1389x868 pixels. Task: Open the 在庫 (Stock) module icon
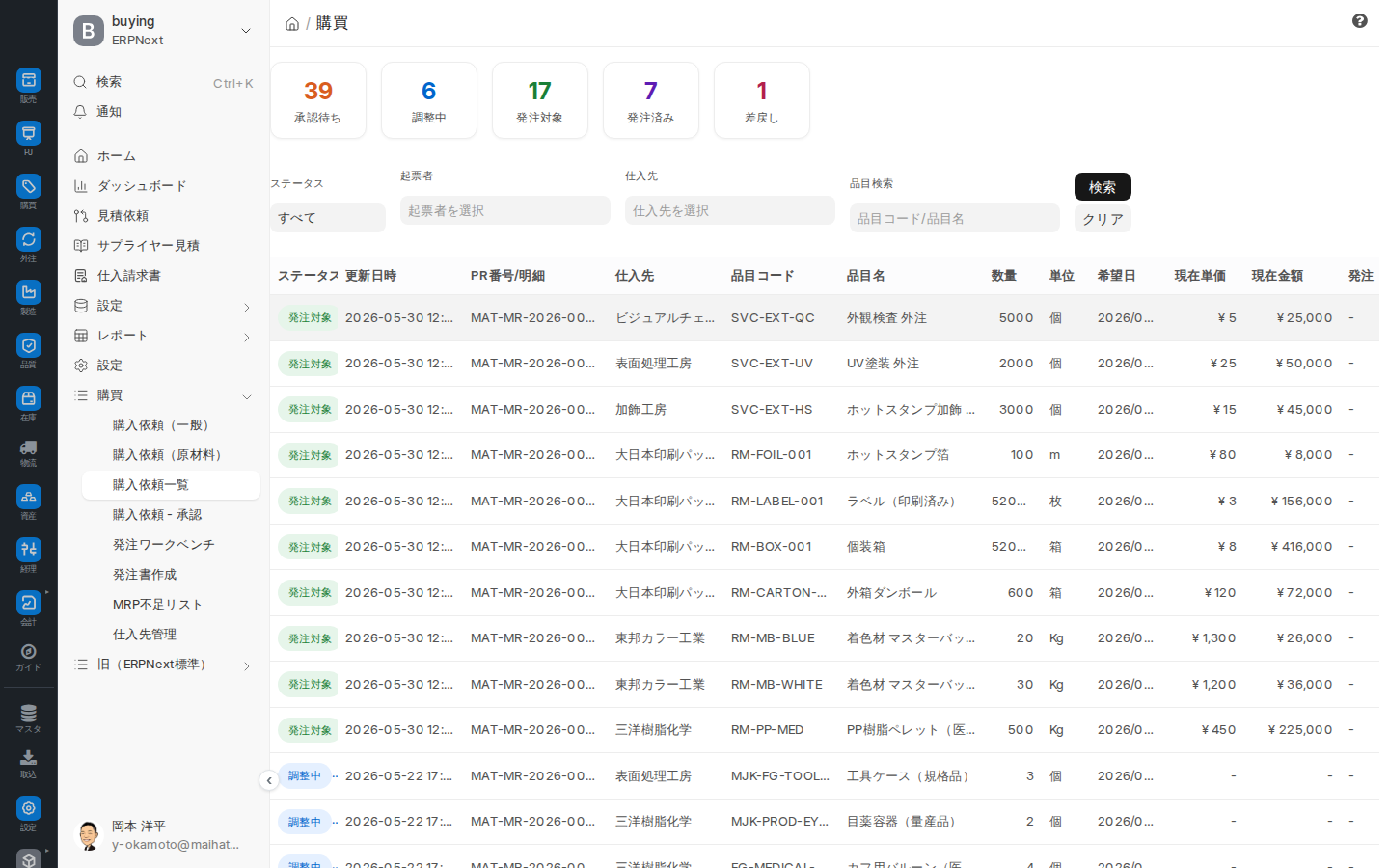pos(28,398)
